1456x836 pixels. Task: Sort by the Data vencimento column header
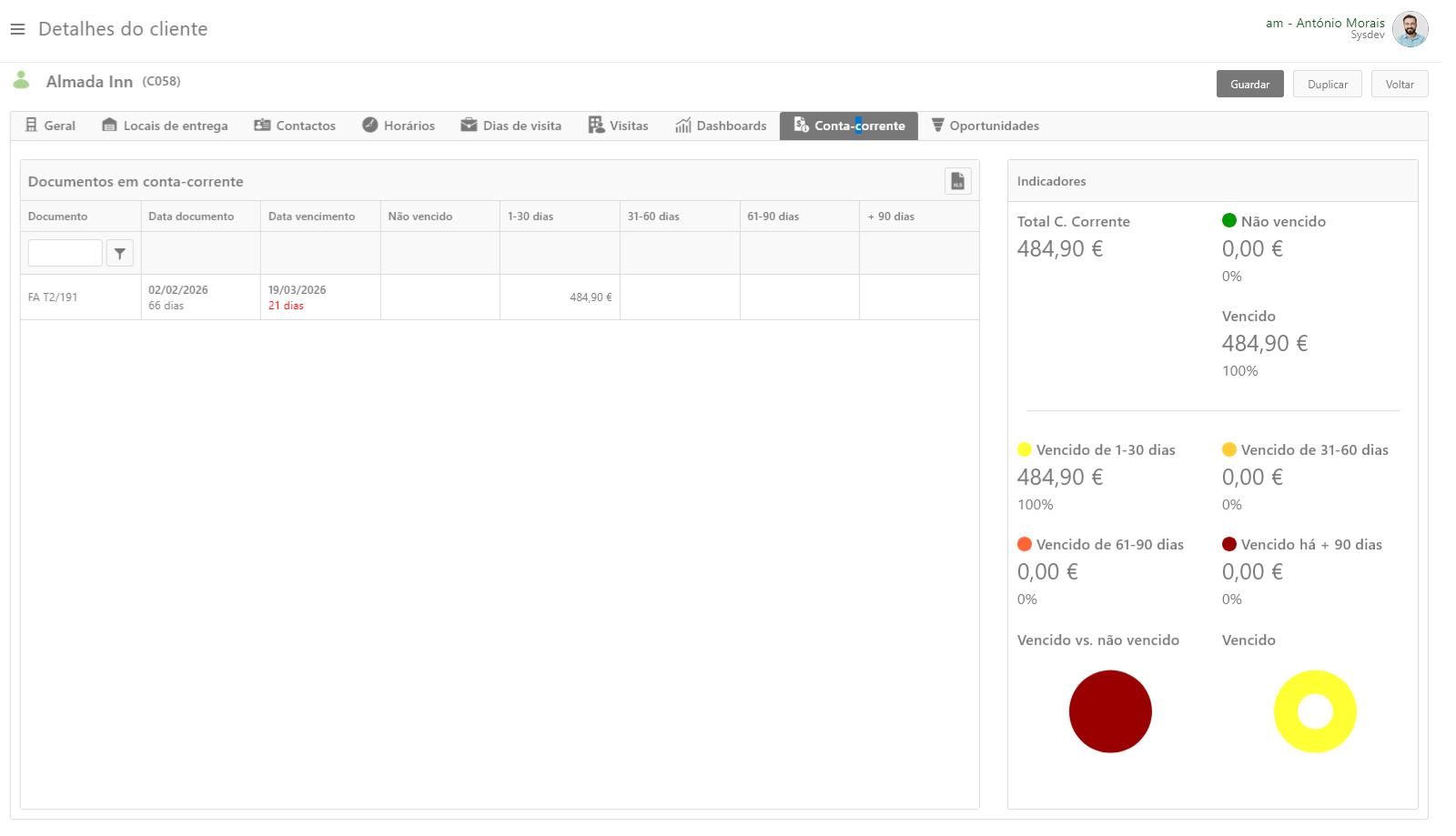point(311,217)
